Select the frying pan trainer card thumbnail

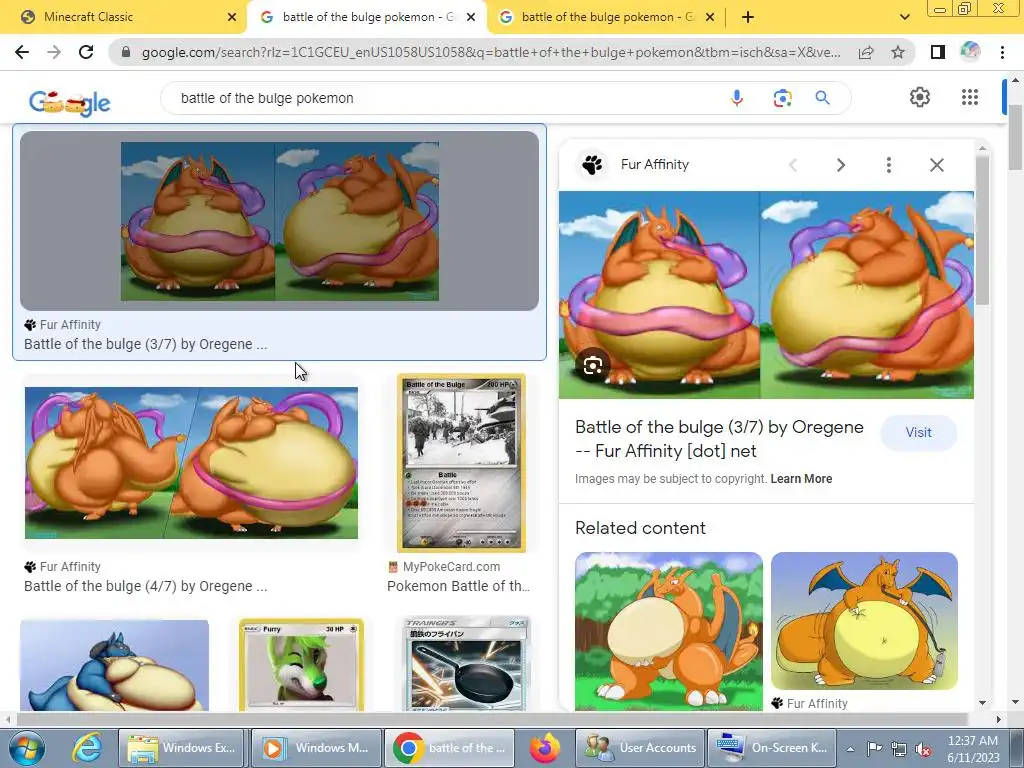pos(466,664)
